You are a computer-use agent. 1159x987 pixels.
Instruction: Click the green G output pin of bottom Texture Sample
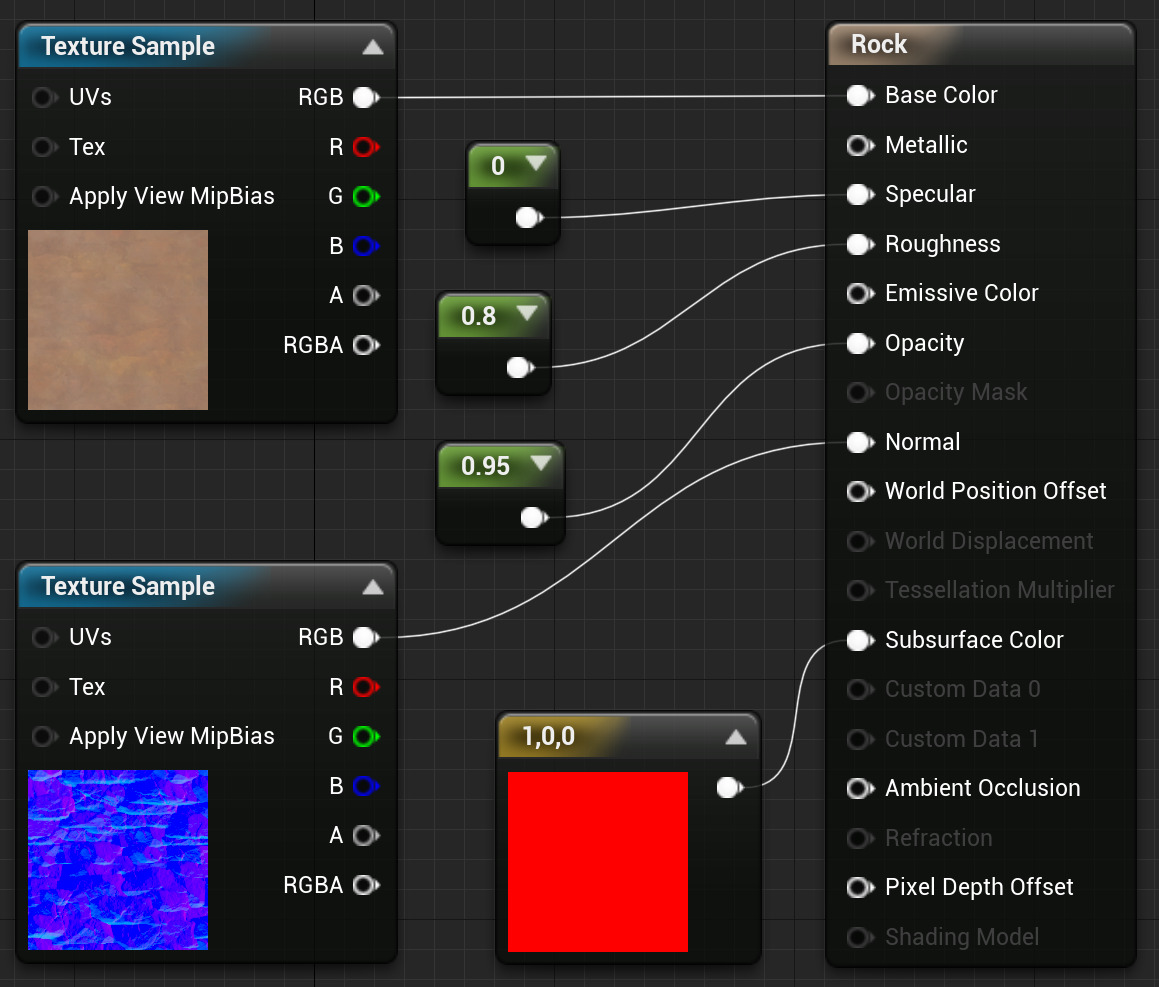[364, 737]
